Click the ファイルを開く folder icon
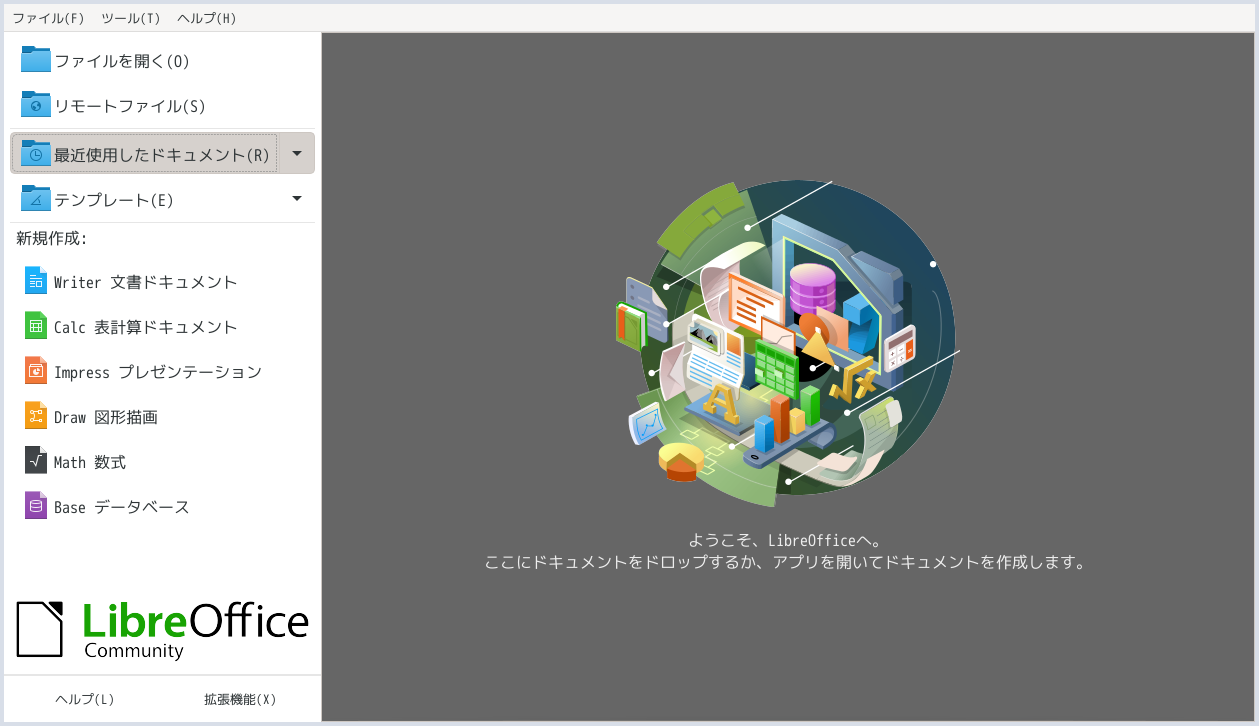The height and width of the screenshot is (726, 1259). click(36, 60)
